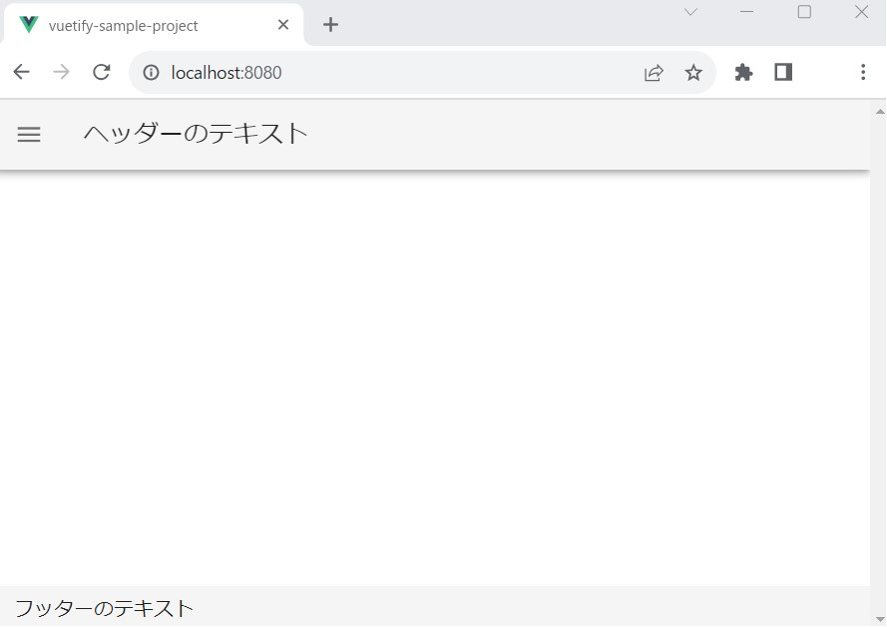Close the vuetify-sample-project tab
This screenshot has height=627, width=887.
[283, 25]
